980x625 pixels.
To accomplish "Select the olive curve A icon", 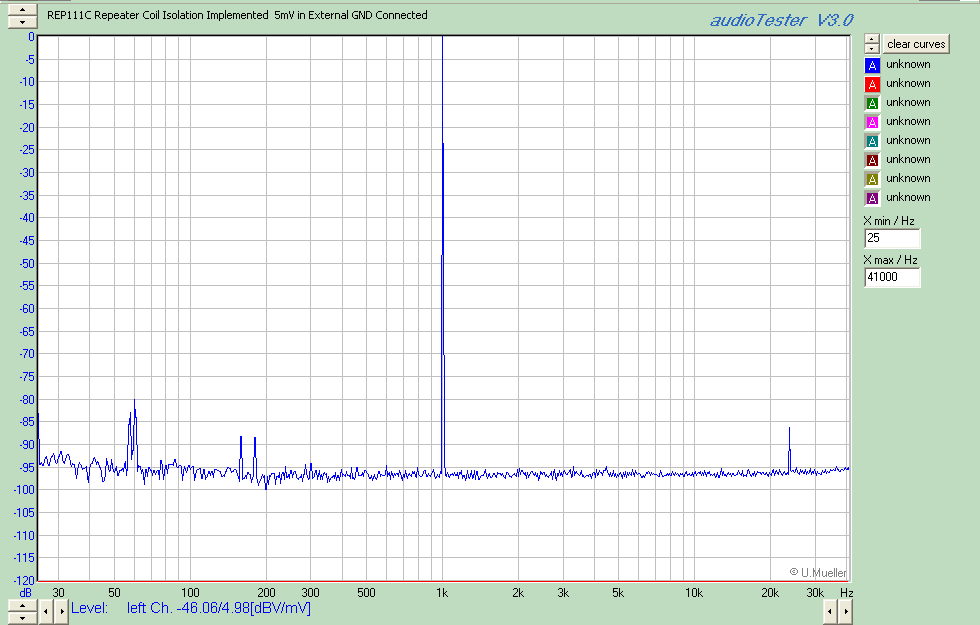I will coord(872,179).
